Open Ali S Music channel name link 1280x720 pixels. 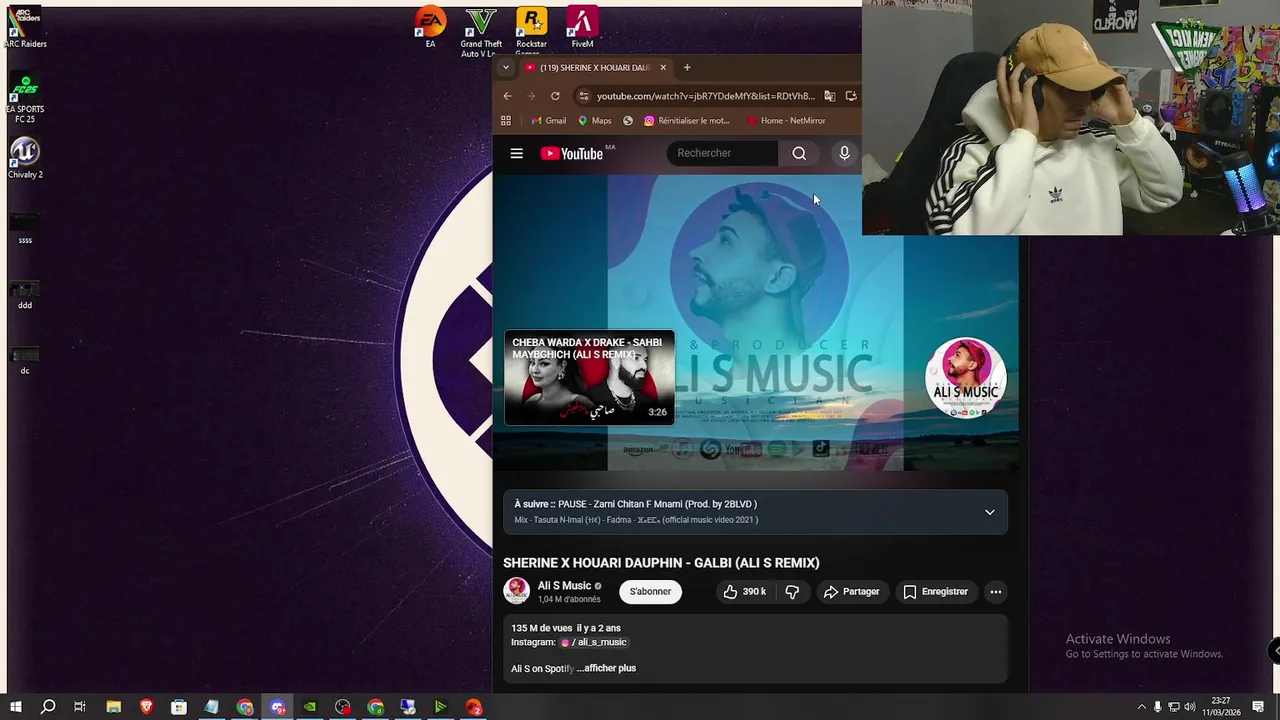(564, 586)
